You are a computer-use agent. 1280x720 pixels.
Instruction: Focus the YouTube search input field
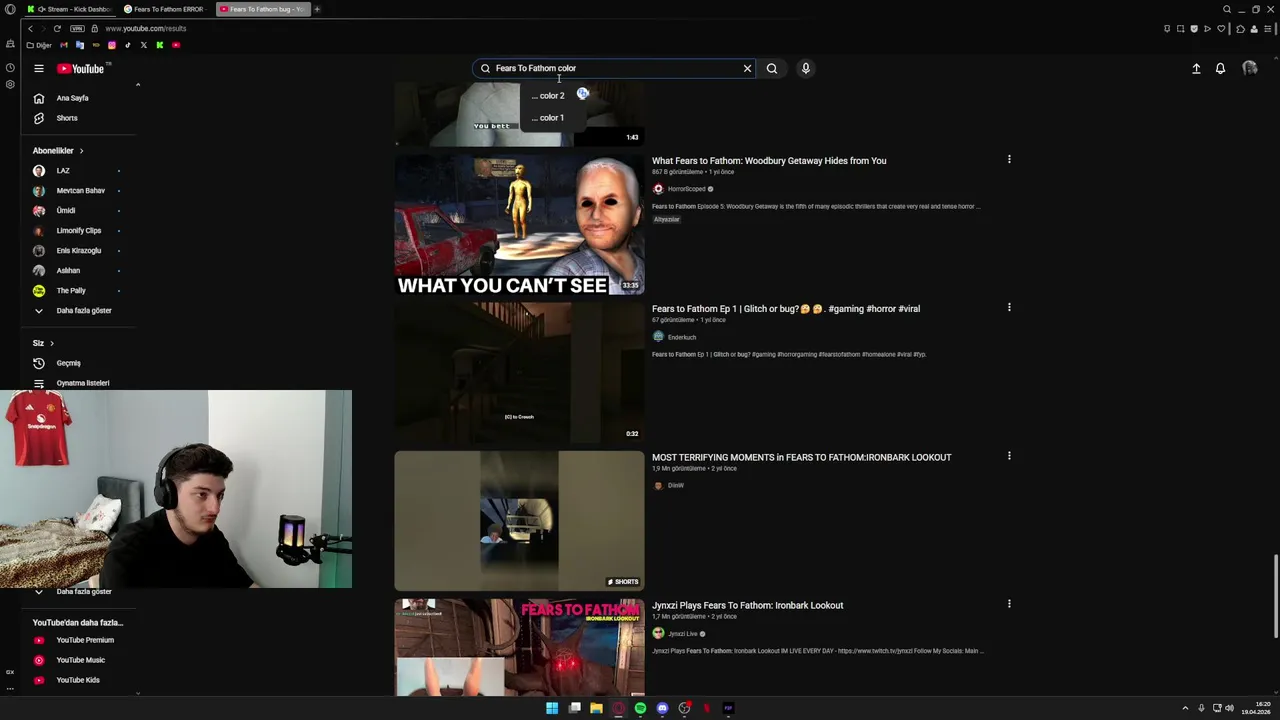coord(615,68)
